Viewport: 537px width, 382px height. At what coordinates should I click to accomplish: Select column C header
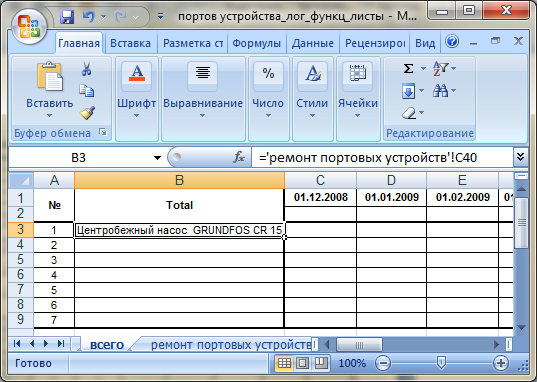pos(320,180)
